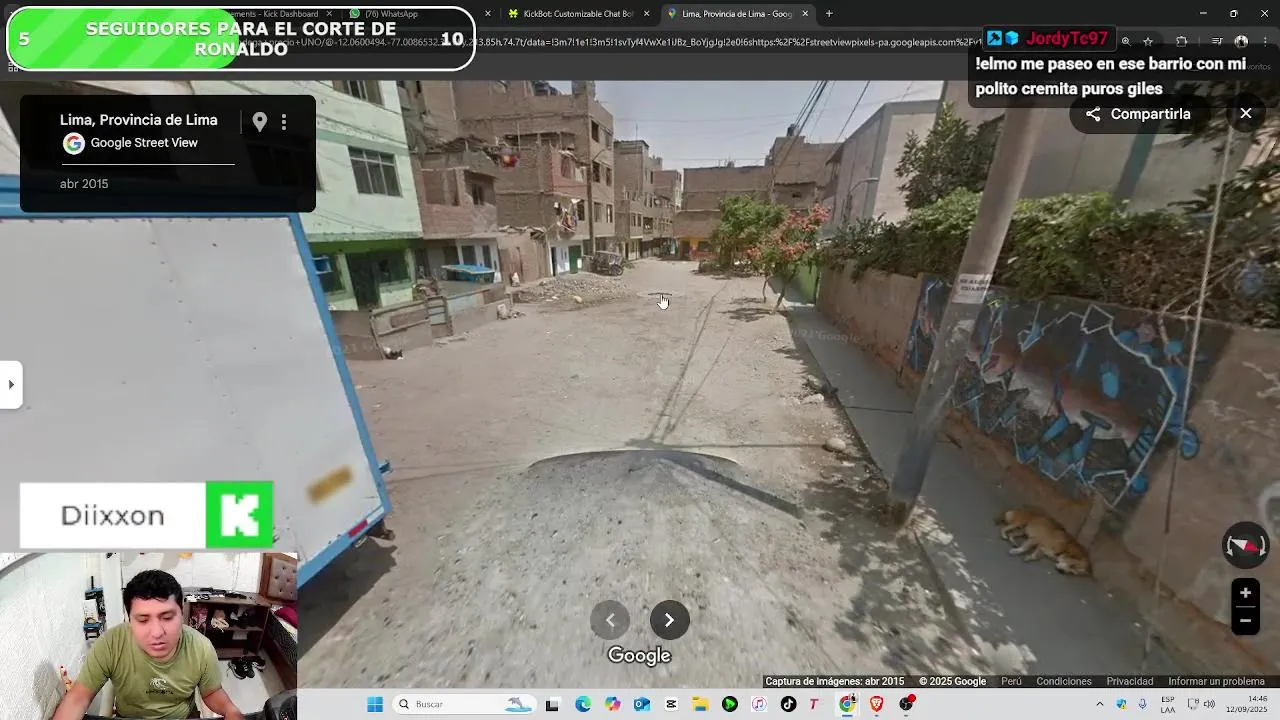
Task: Open Task View from the taskbar
Action: (x=552, y=705)
